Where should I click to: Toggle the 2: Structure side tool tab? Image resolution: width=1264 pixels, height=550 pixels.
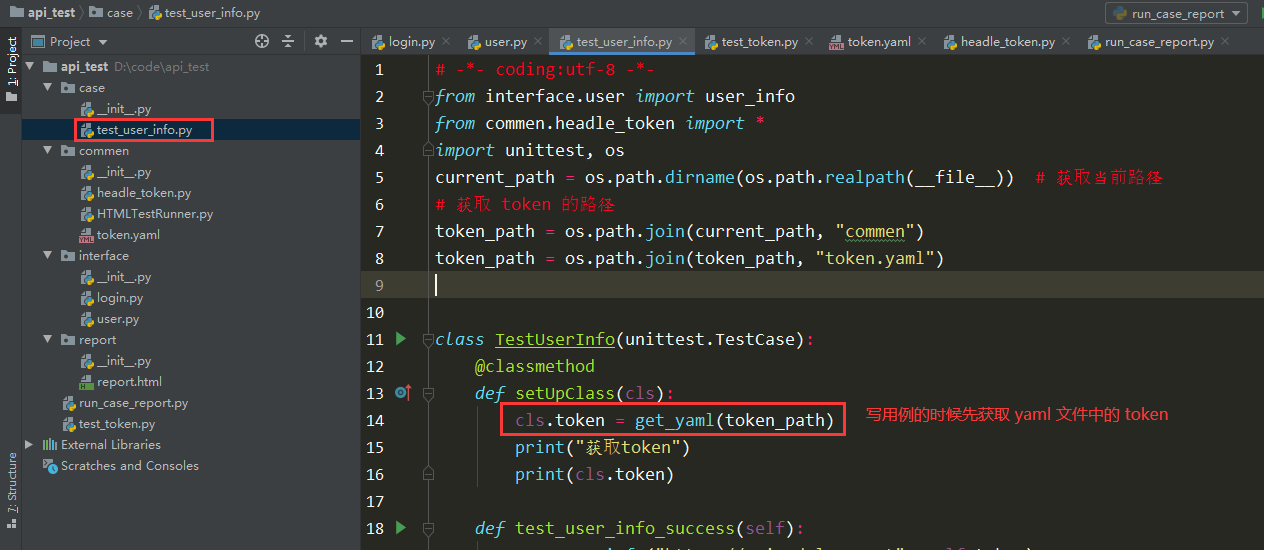(11, 488)
